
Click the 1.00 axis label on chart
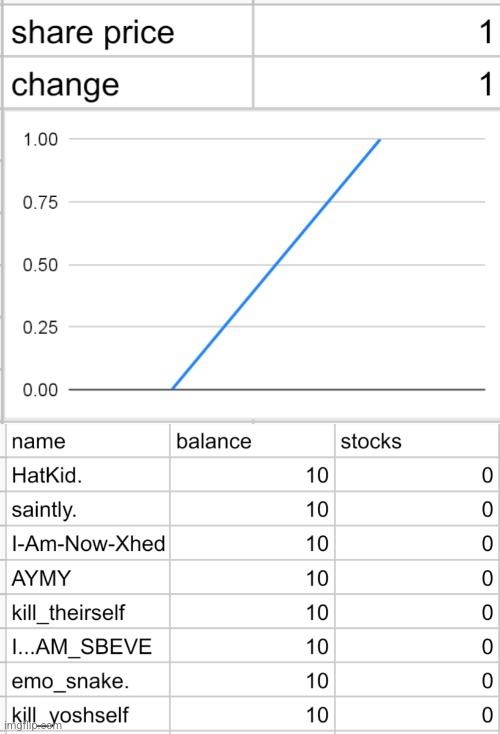tap(40, 139)
